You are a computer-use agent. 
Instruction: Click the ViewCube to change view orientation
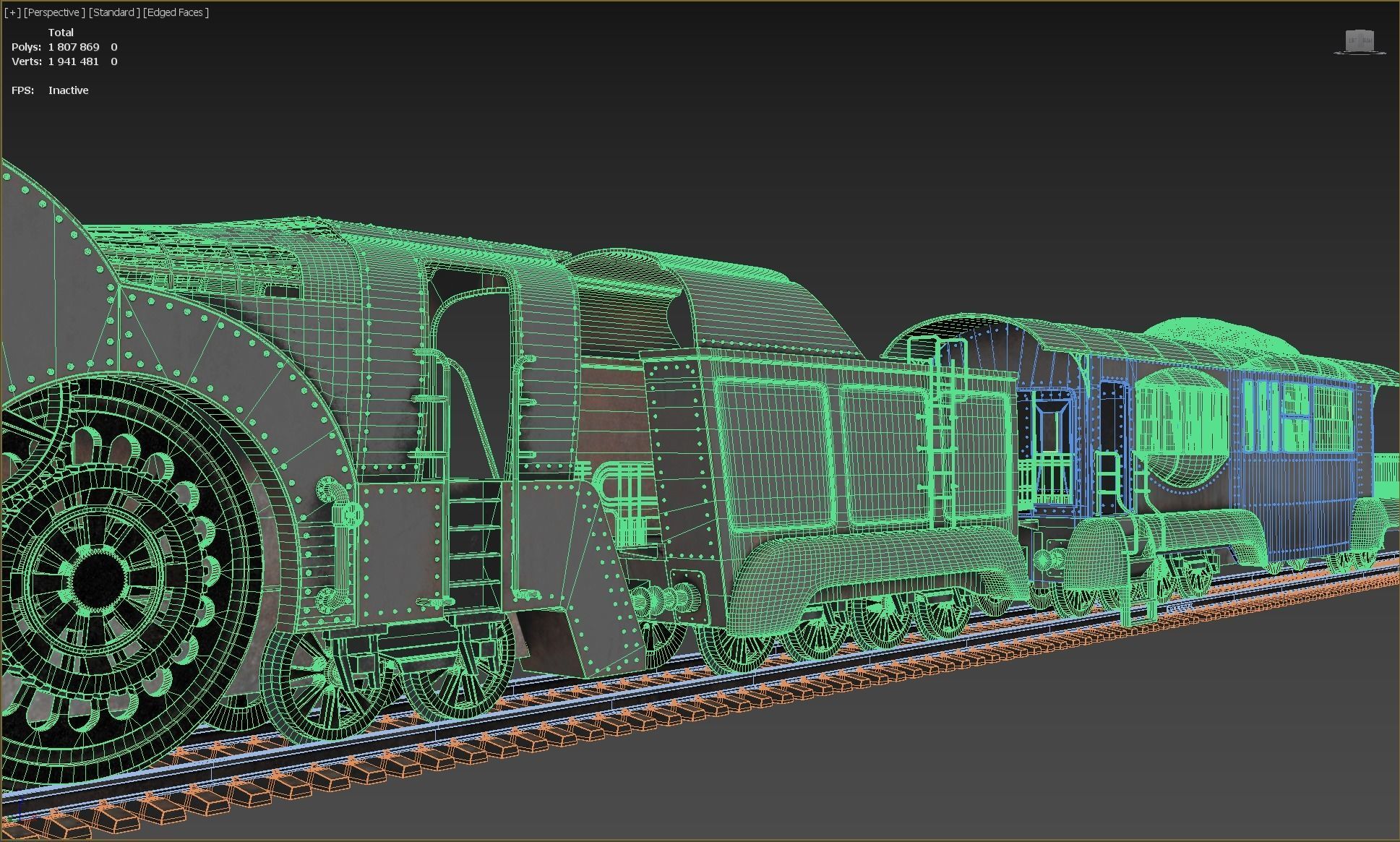pos(1360,40)
